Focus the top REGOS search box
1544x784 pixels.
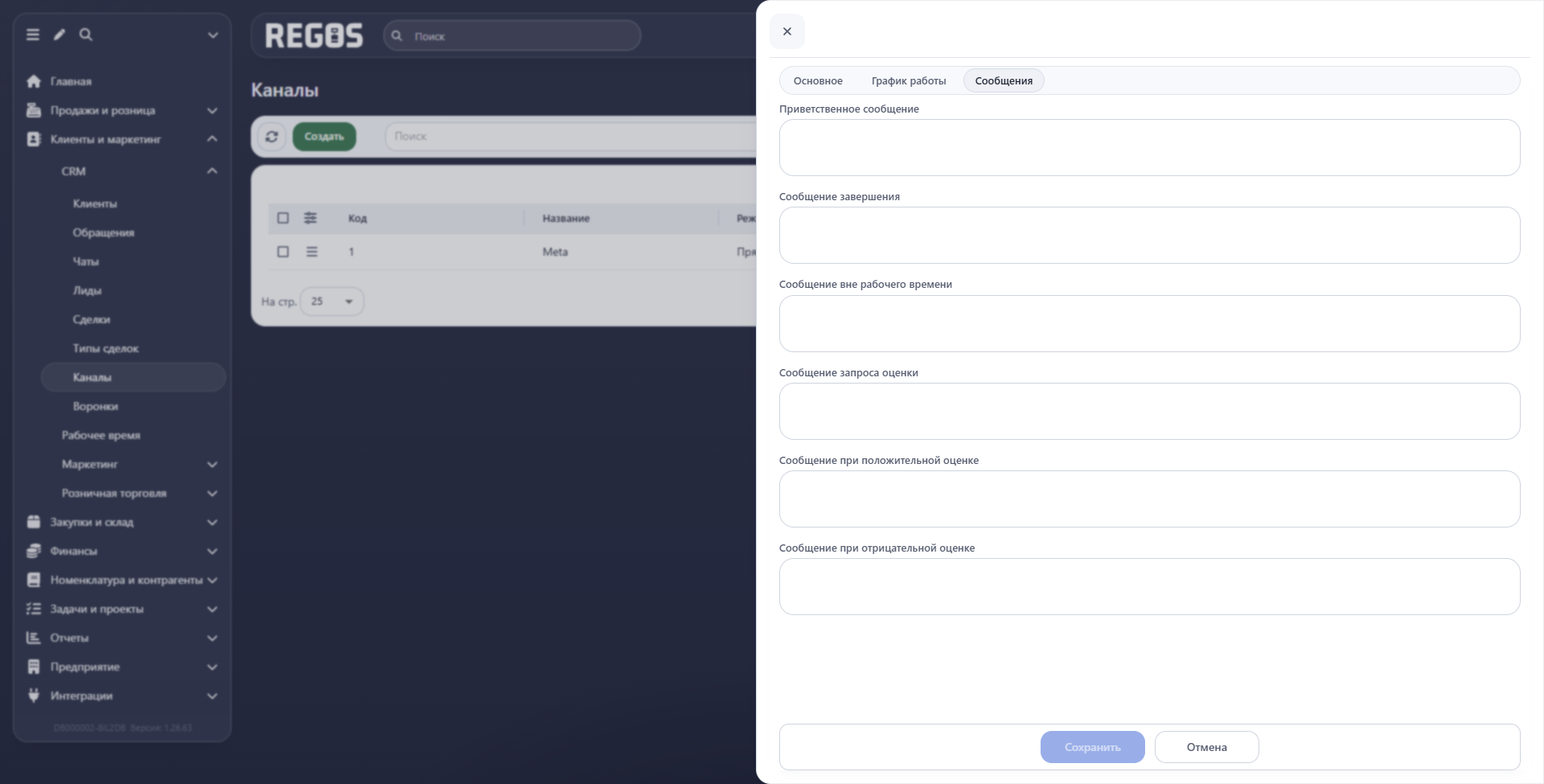(512, 35)
